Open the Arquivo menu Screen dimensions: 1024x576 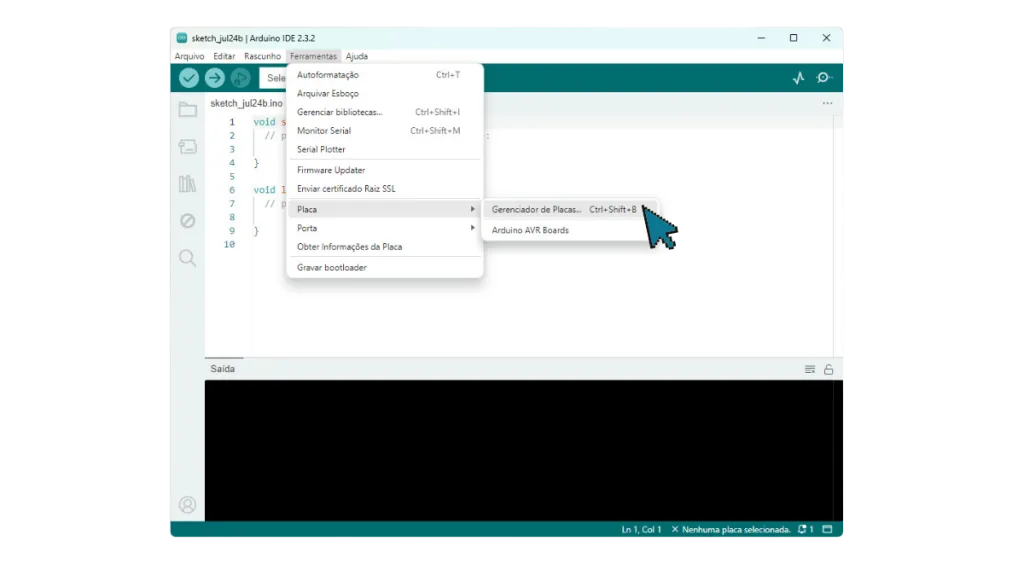[189, 56]
